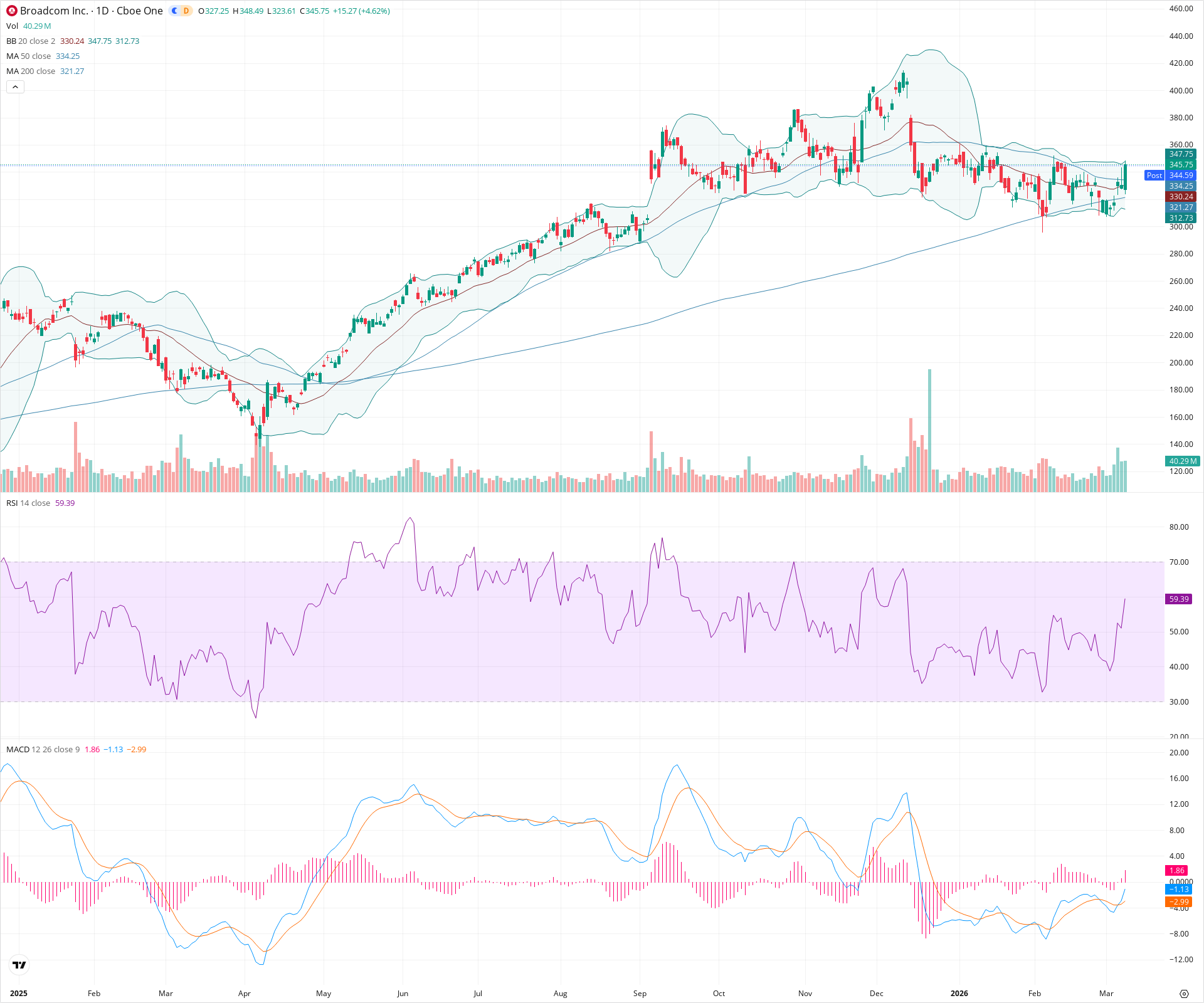Viewport: 1204px width, 1003px height.
Task: Select the MACD indicator legend
Action: (x=17, y=749)
